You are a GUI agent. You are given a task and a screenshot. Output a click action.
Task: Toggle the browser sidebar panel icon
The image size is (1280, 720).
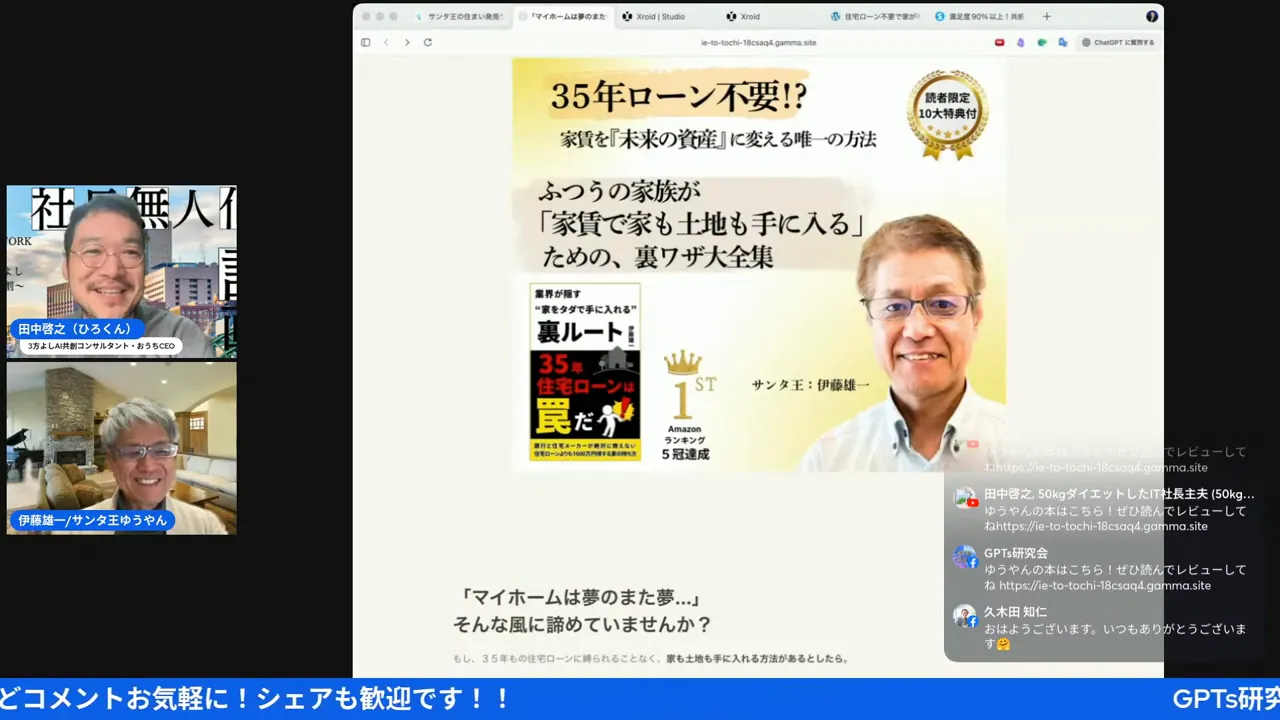coord(366,42)
